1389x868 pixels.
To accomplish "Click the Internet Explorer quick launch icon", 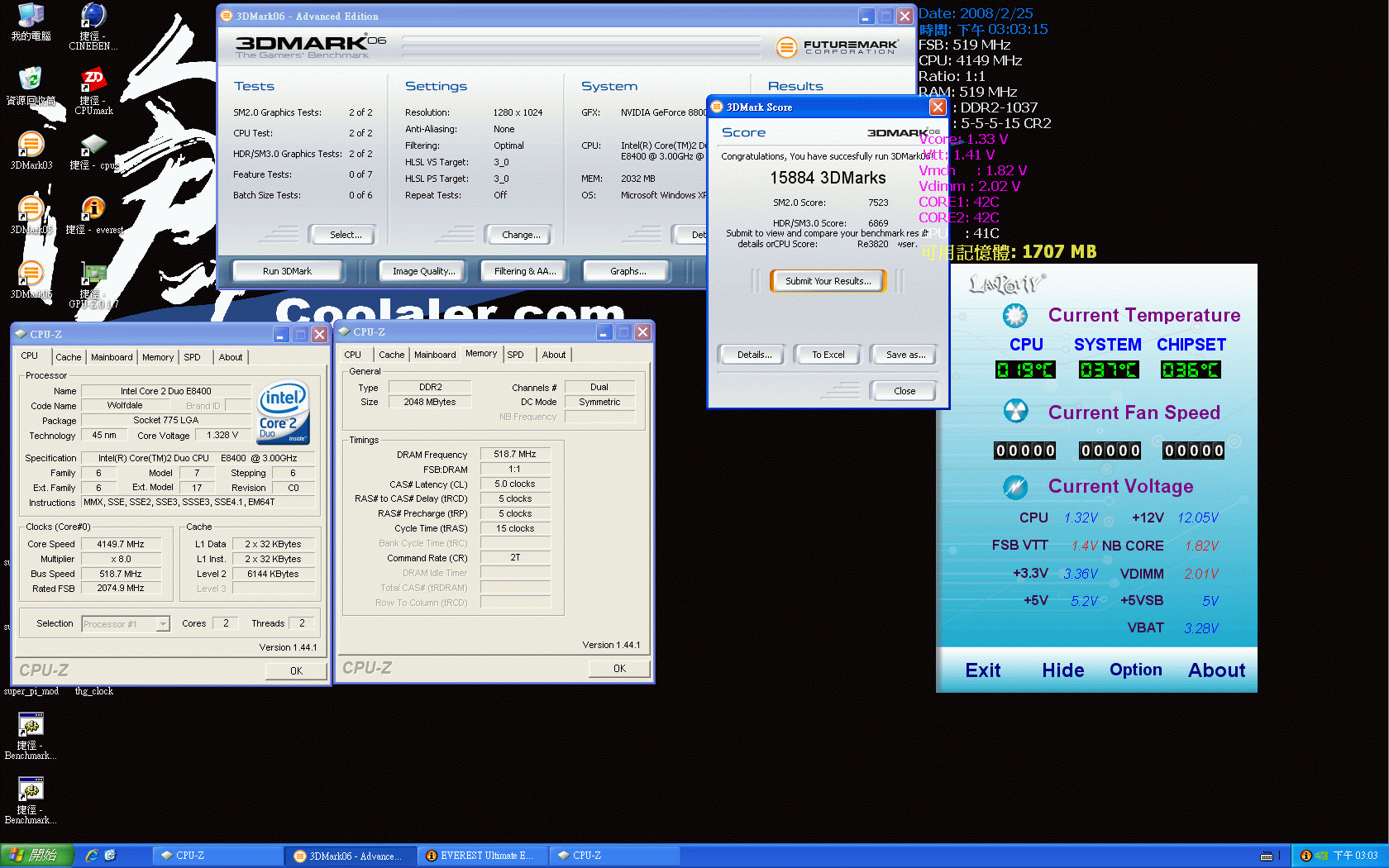I will click(x=92, y=856).
